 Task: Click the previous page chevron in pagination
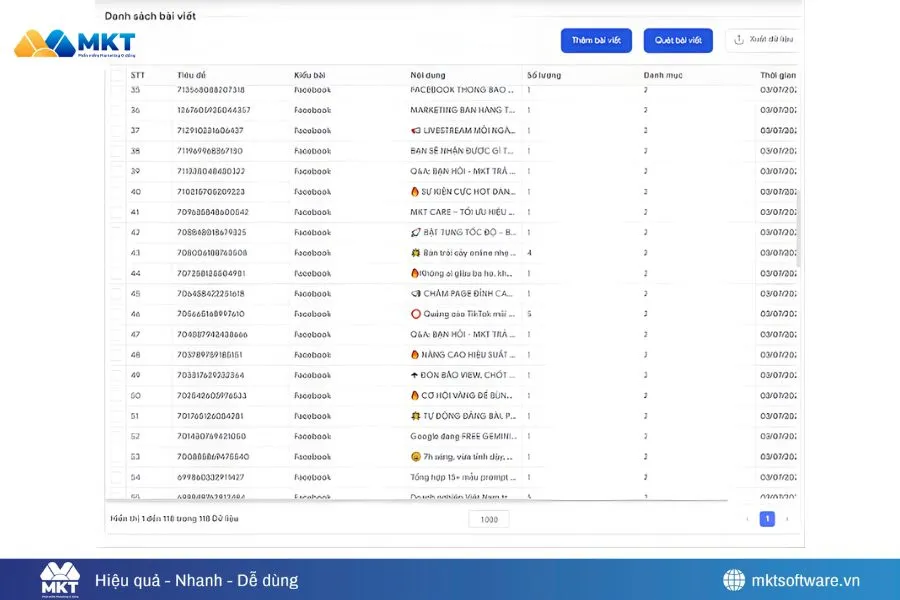[746, 519]
